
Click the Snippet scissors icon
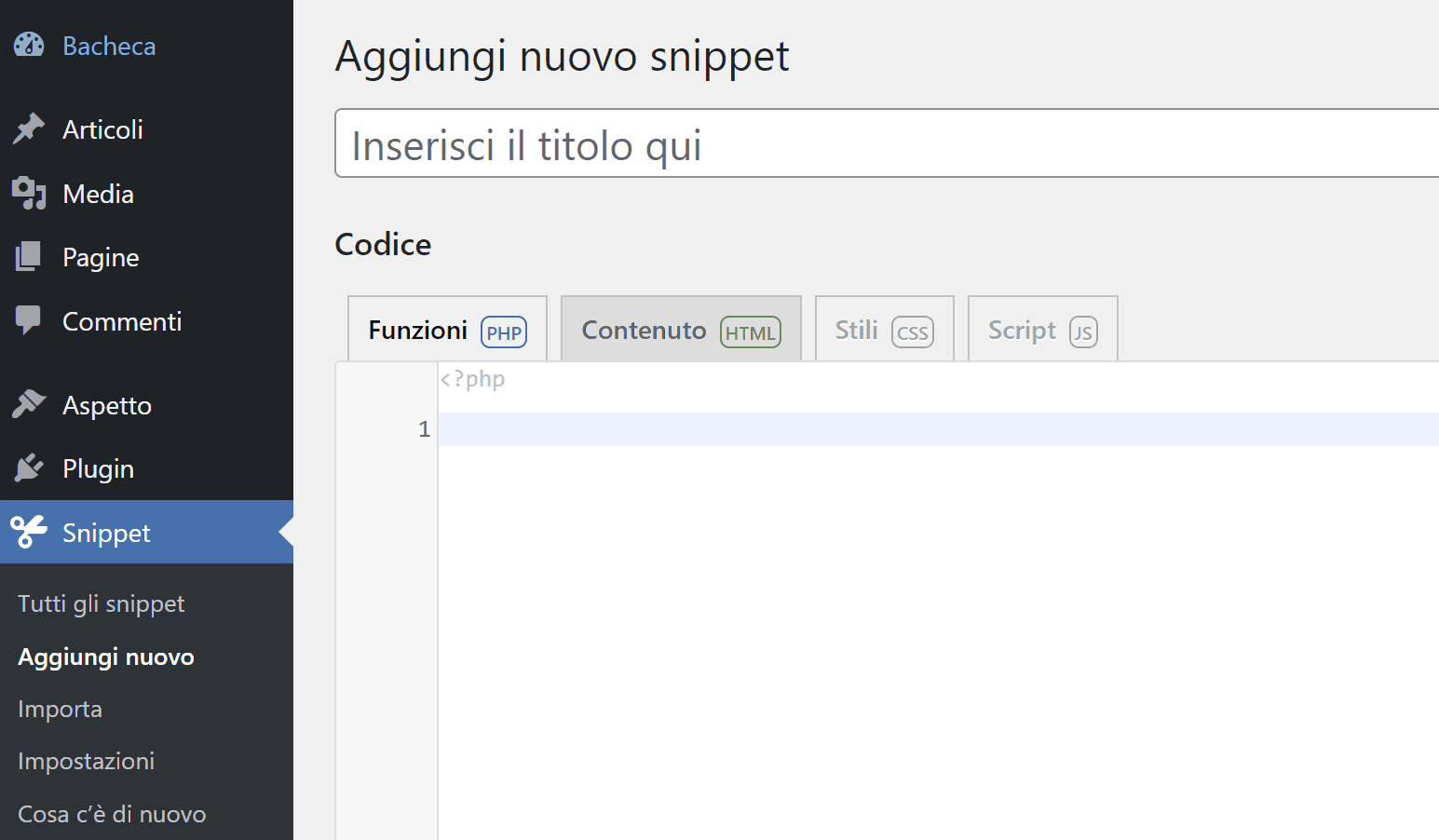[x=29, y=532]
